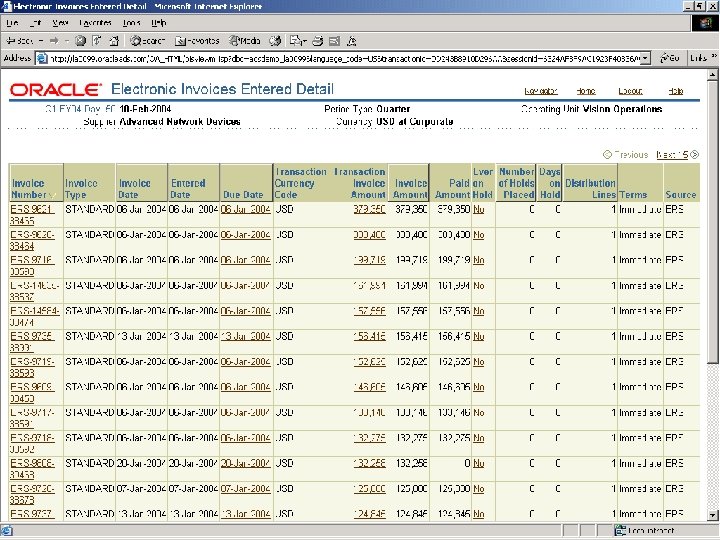Open the Favorites menu in the menu bar

[97, 22]
